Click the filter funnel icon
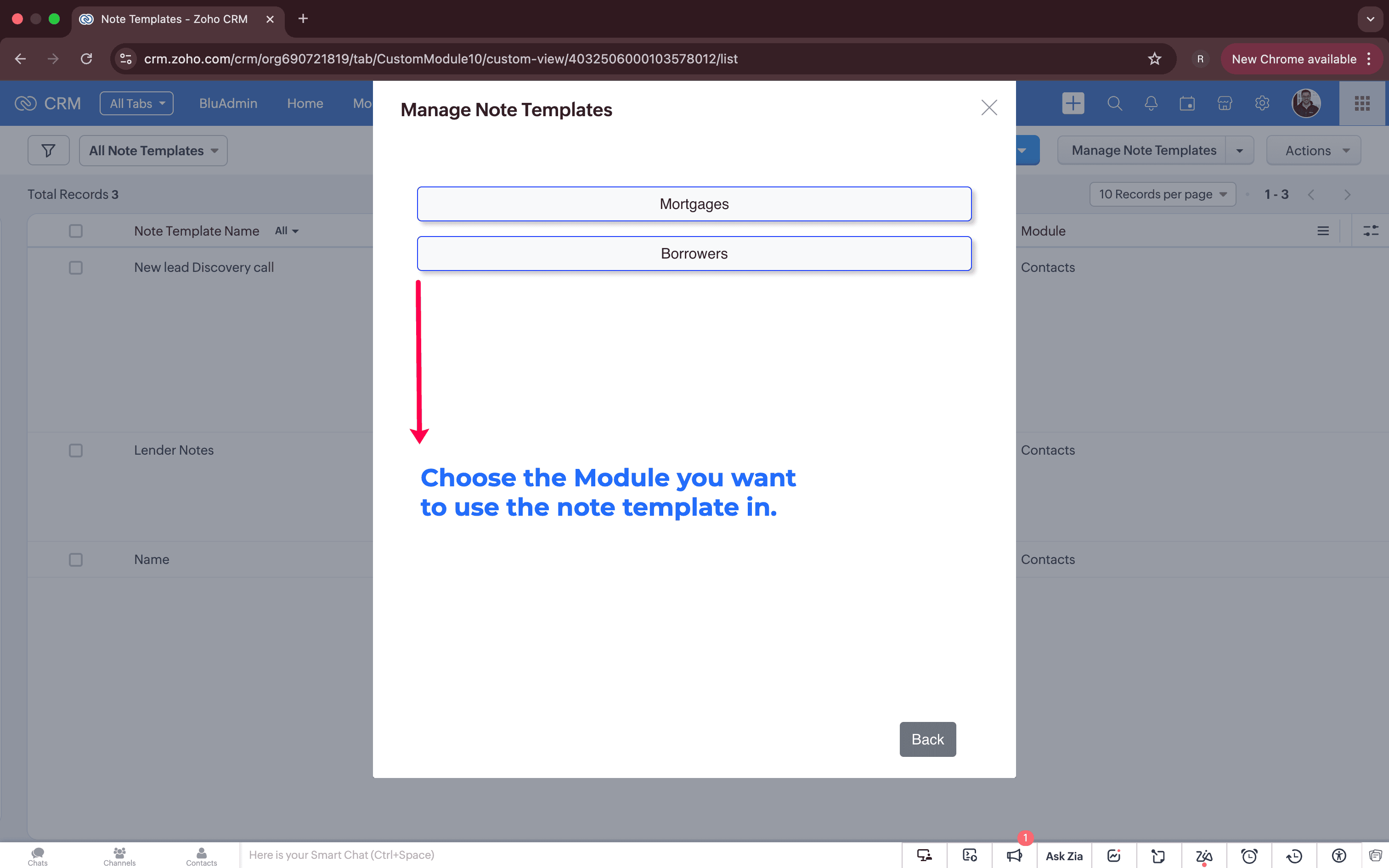The width and height of the screenshot is (1389, 868). 49,151
